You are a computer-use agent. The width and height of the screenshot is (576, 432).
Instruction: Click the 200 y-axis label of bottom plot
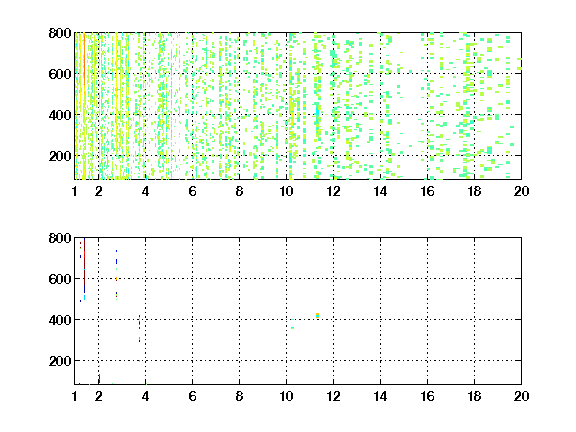60,361
